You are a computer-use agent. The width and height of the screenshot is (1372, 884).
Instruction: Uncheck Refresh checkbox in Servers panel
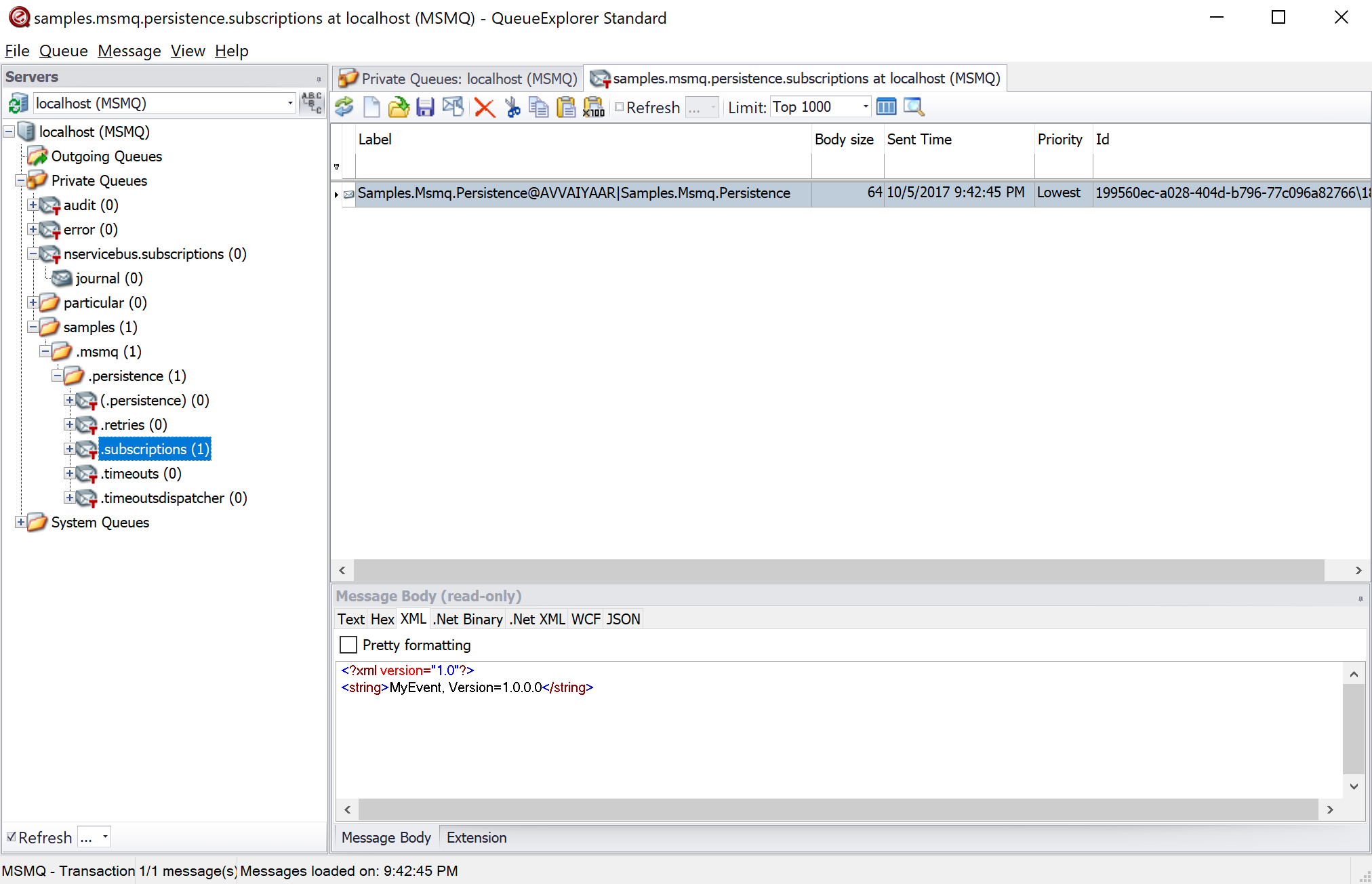pos(11,837)
